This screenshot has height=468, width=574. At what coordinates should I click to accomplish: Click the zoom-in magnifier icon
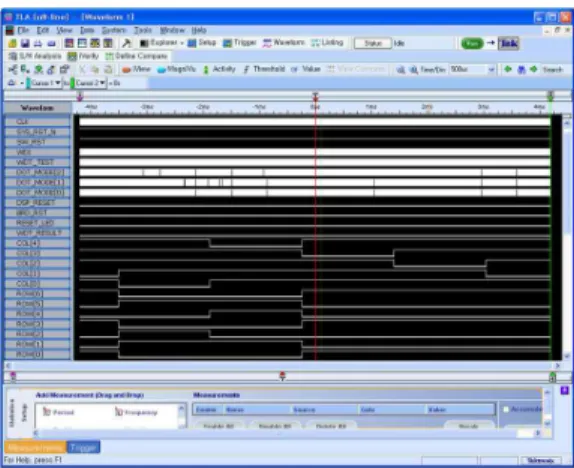(x=401, y=70)
